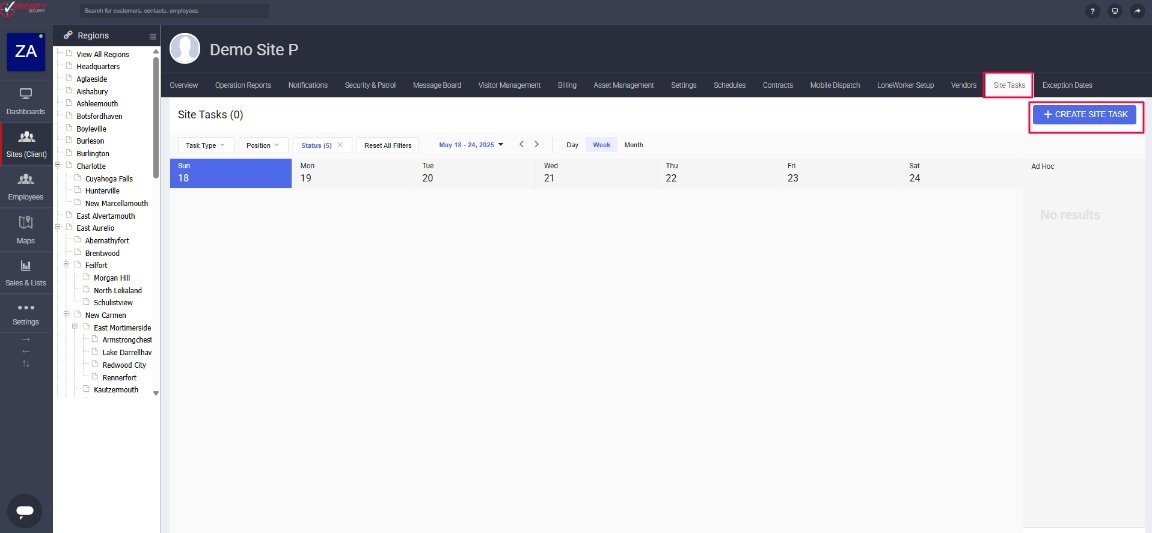The width and height of the screenshot is (1152, 533).
Task: Collapse the New Carmen region node
Action: click(x=67, y=315)
